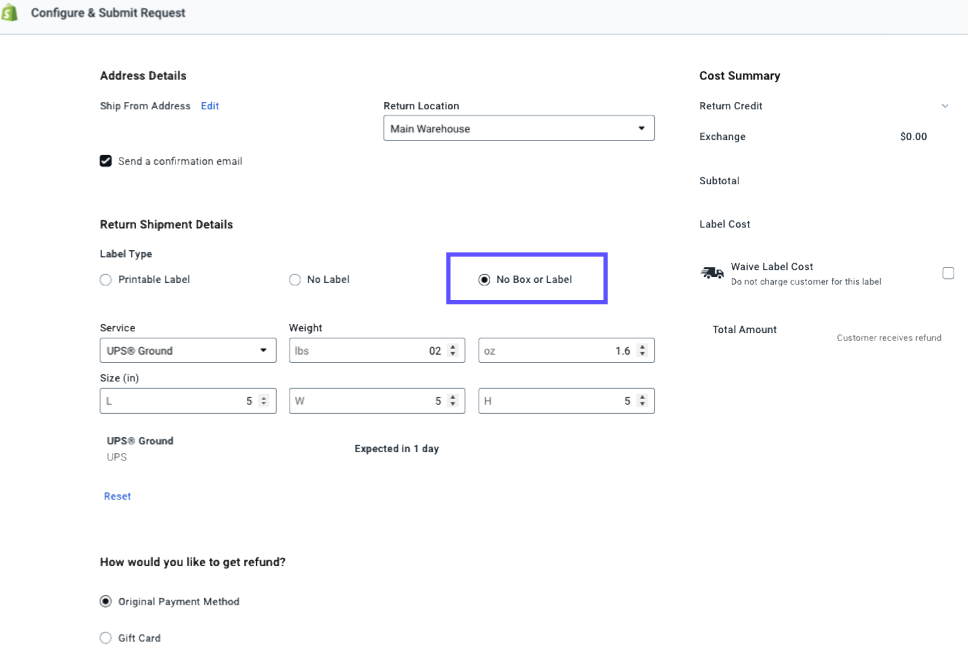968x652 pixels.
Task: Increment the lbs weight stepper
Action: point(454,346)
